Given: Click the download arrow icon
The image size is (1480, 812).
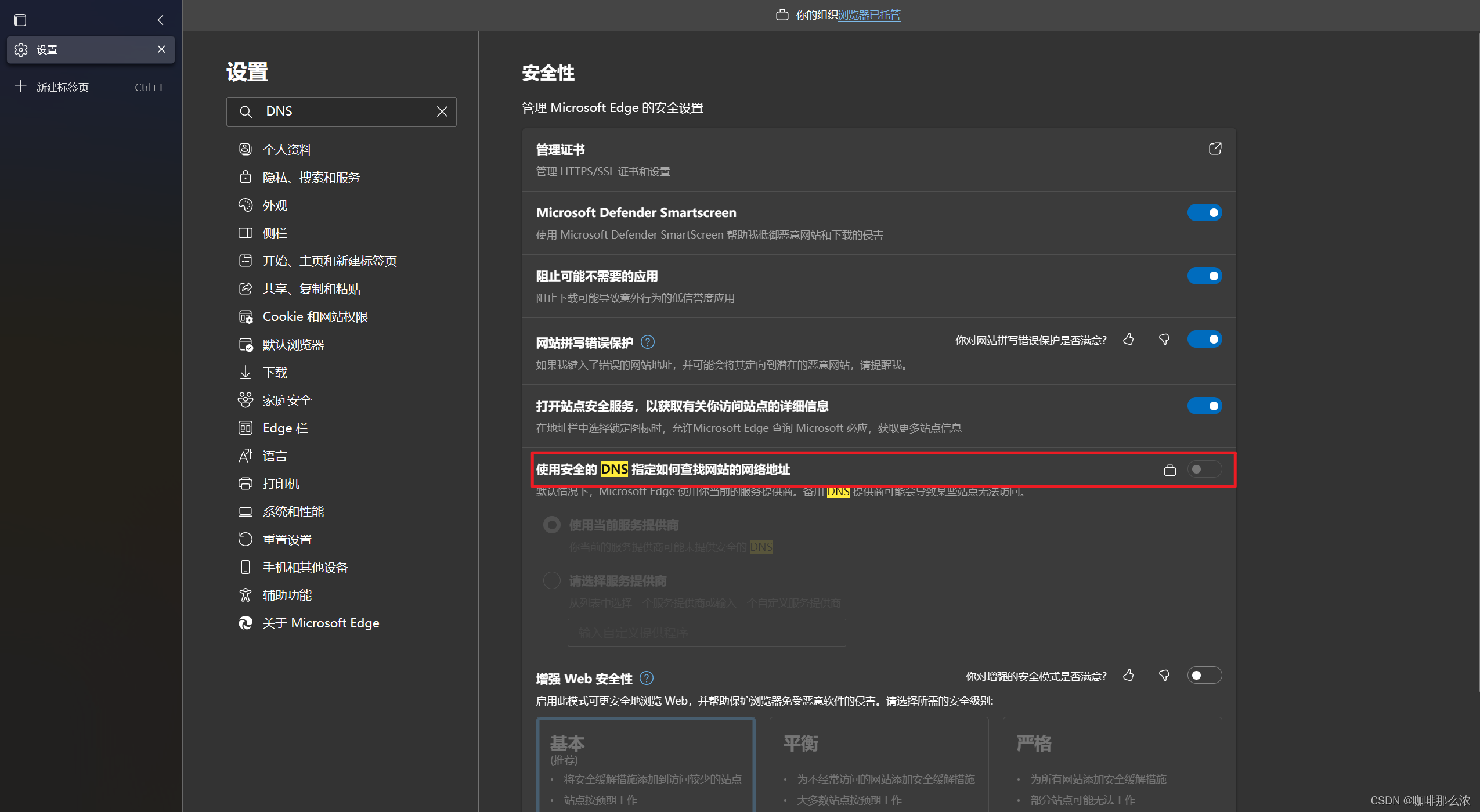Looking at the screenshot, I should pyautogui.click(x=246, y=372).
